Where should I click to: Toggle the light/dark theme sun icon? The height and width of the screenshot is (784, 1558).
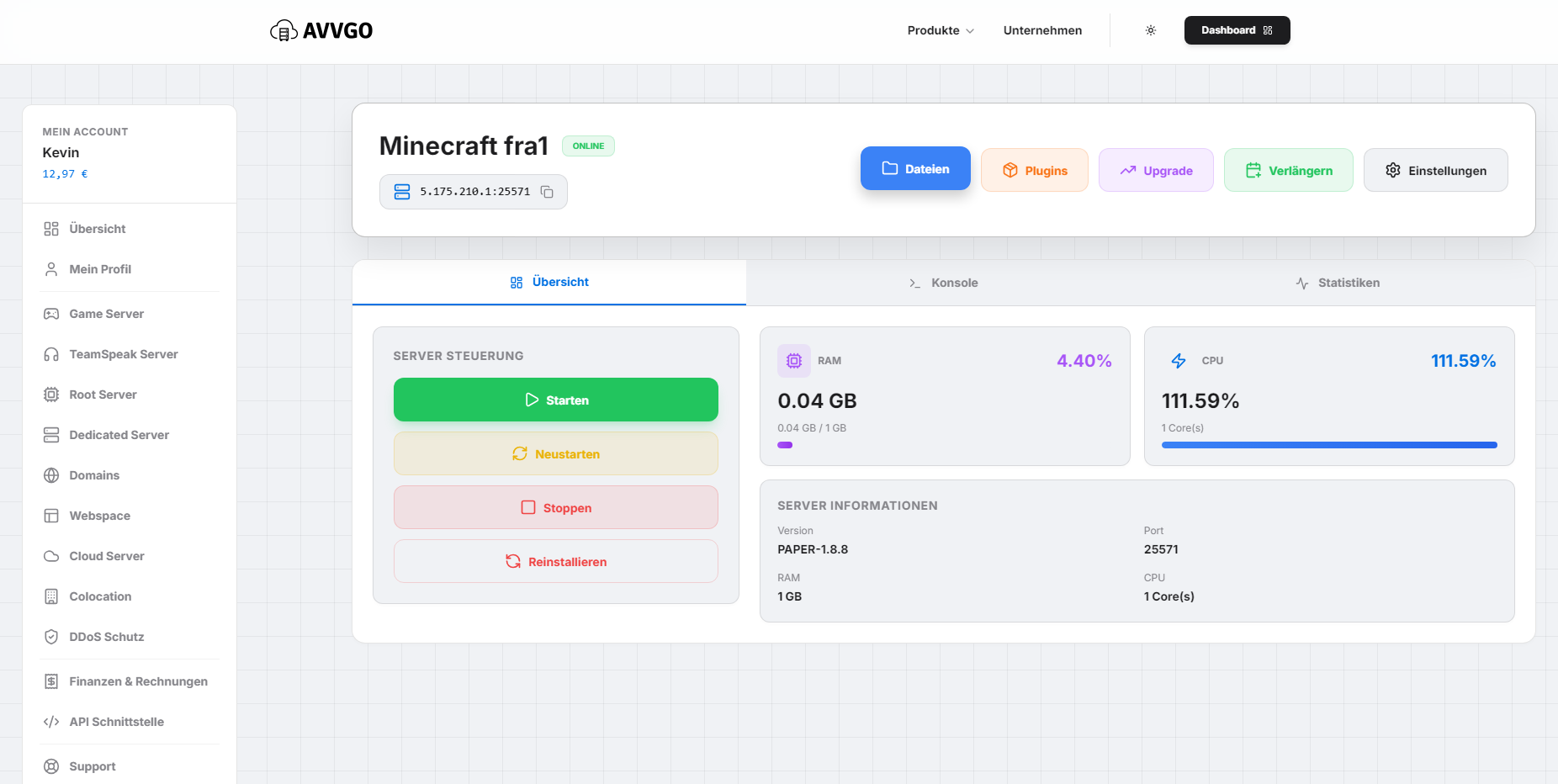[1150, 30]
